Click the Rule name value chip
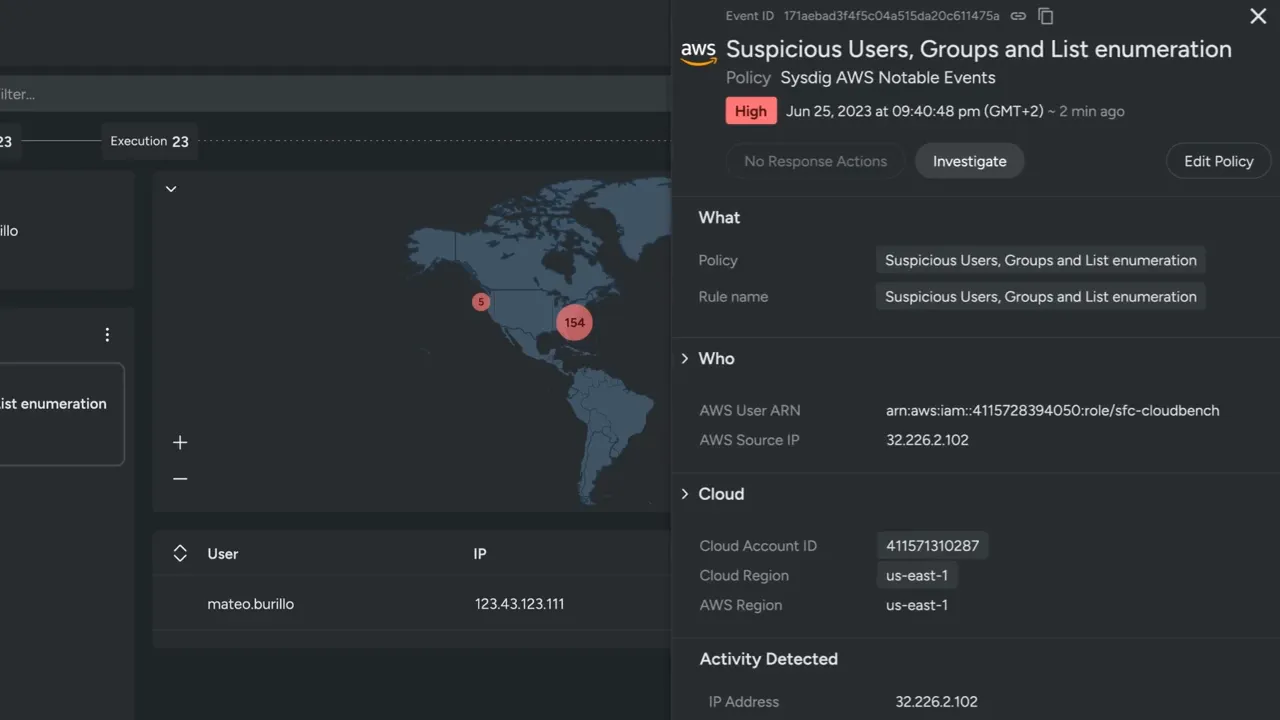Image resolution: width=1280 pixels, height=720 pixels. (1040, 296)
